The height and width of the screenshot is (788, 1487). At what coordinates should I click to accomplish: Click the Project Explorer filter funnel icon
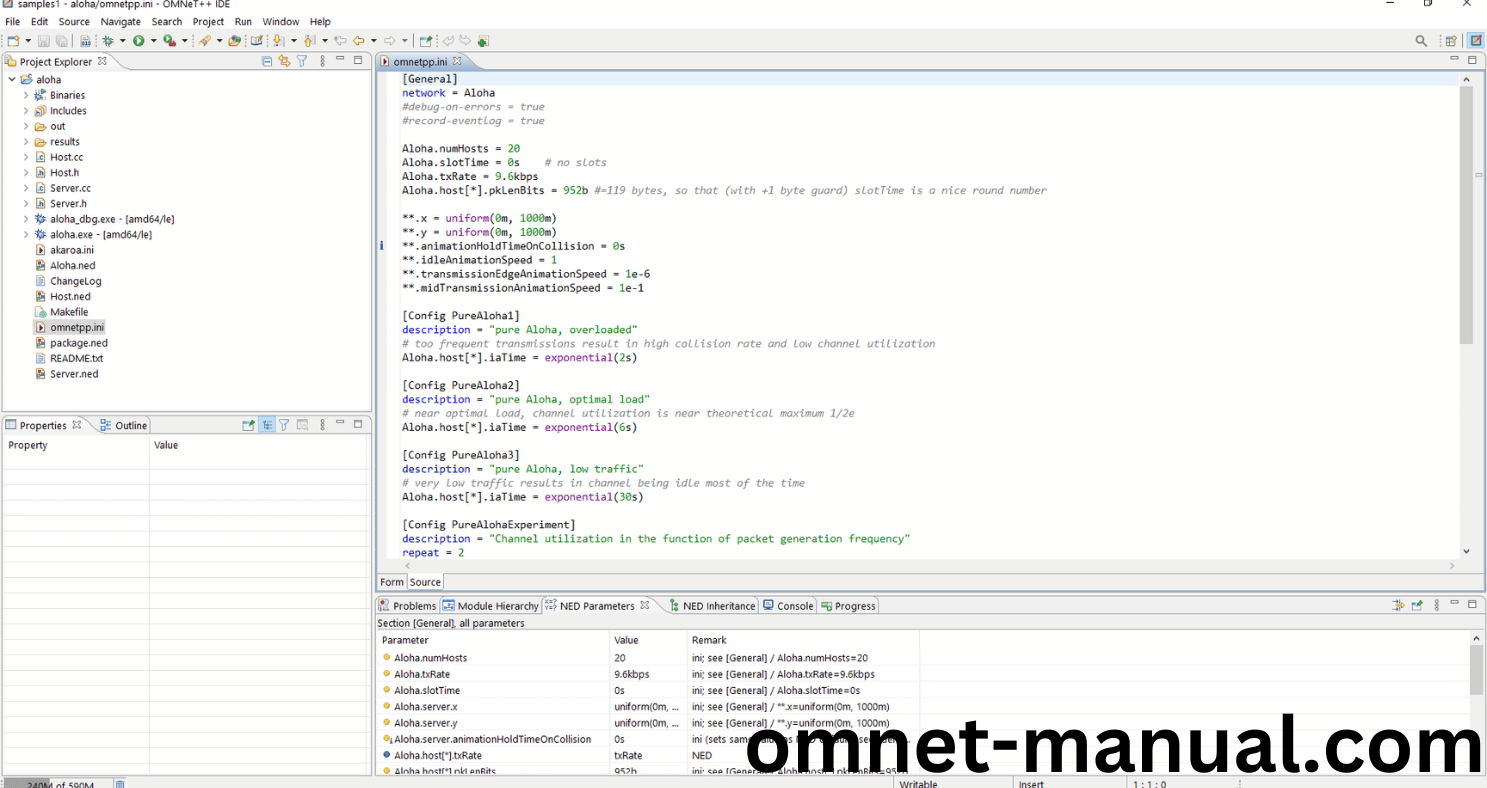tap(301, 61)
